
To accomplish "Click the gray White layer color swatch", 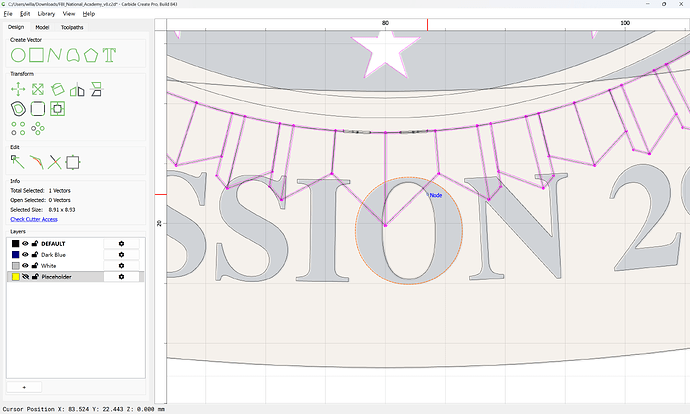I will click(15, 266).
